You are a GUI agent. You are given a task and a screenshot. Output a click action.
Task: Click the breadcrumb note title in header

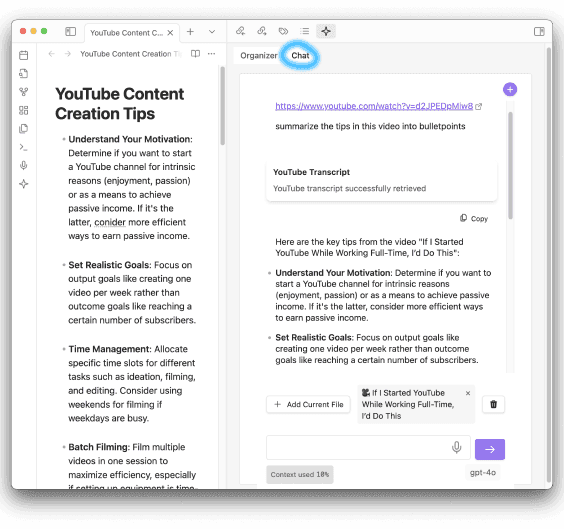[131, 54]
